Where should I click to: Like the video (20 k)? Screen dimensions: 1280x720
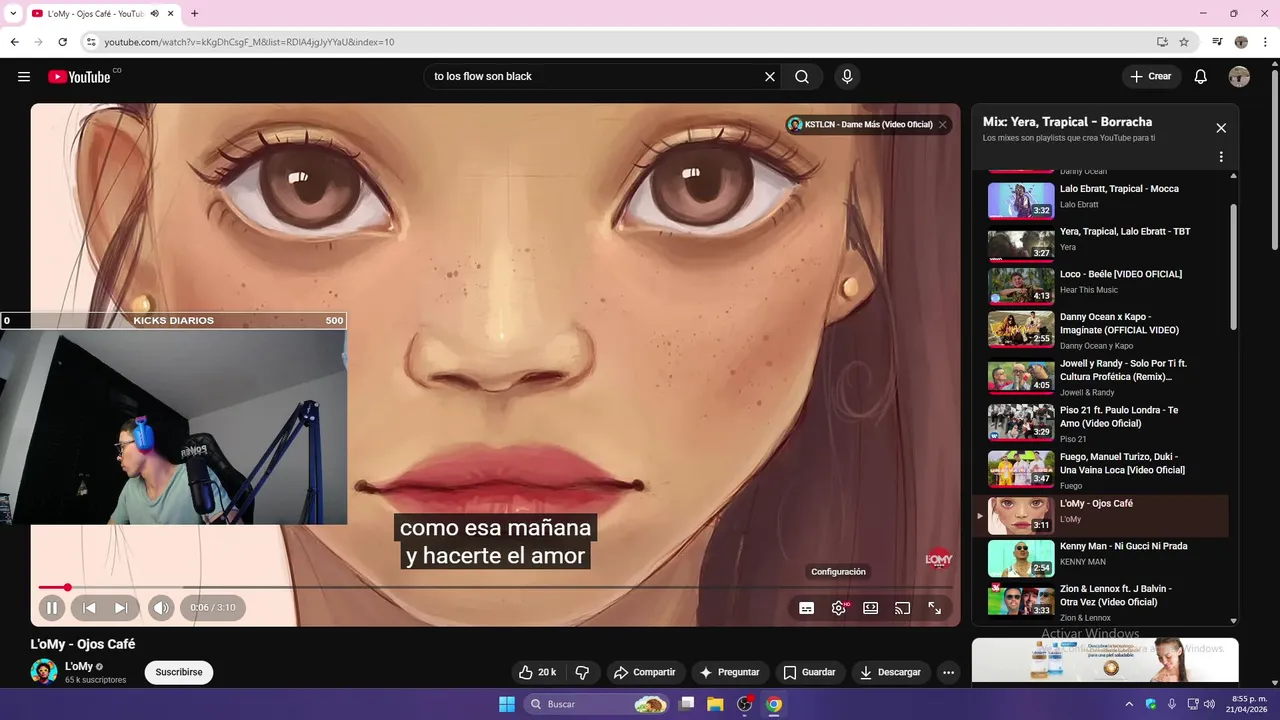pyautogui.click(x=537, y=672)
